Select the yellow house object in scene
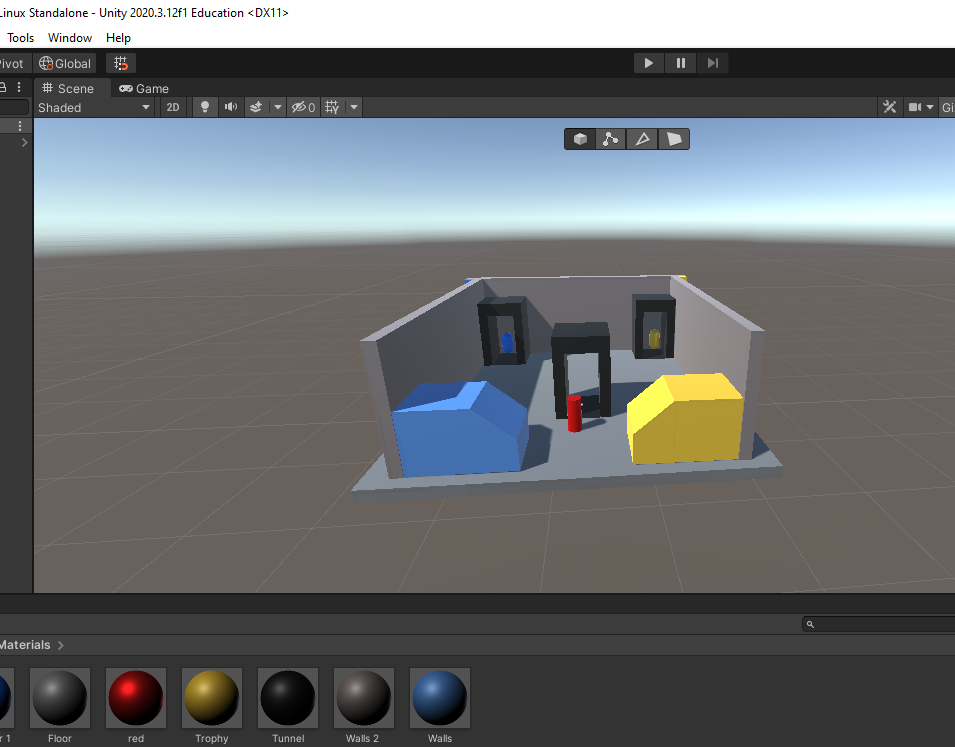The height and width of the screenshot is (747, 955). coord(685,418)
